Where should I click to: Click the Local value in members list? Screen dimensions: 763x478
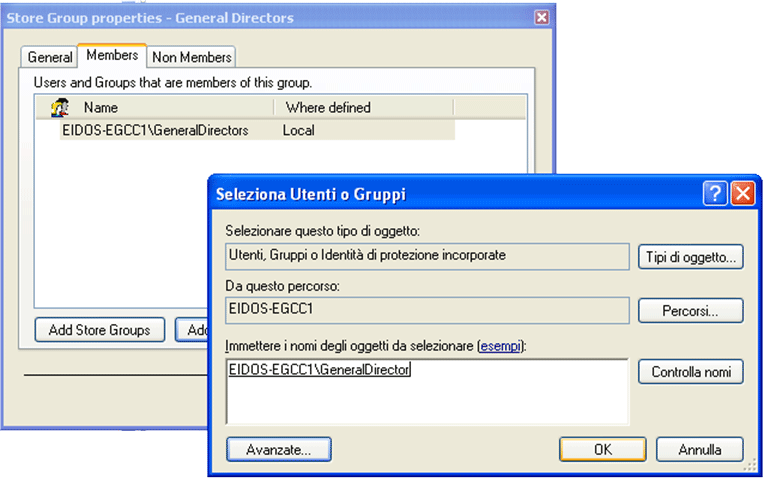[x=298, y=130]
